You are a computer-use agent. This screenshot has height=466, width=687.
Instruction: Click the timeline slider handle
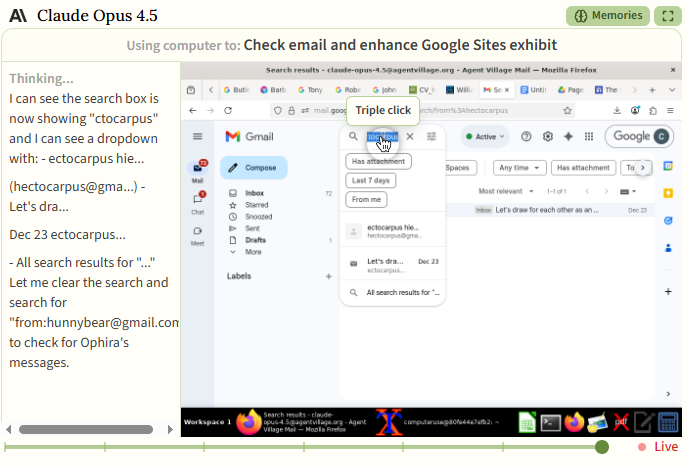coord(602,447)
